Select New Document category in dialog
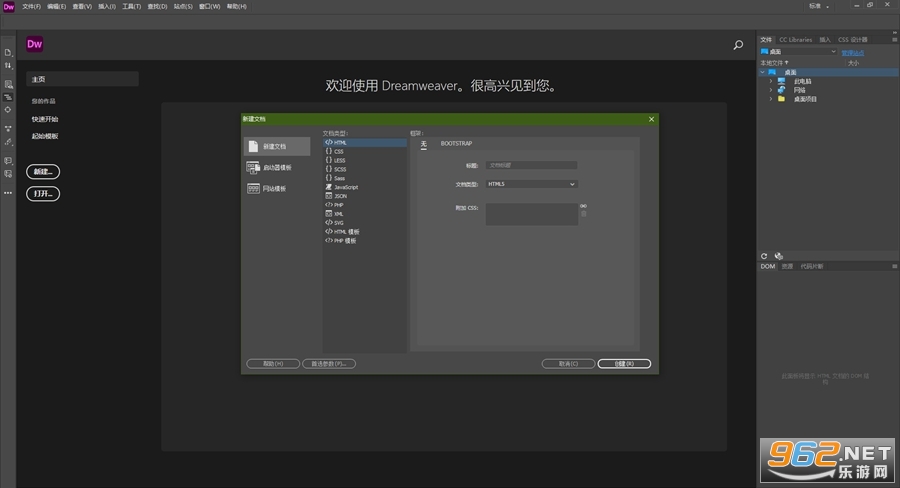The width and height of the screenshot is (900, 488). point(277,146)
